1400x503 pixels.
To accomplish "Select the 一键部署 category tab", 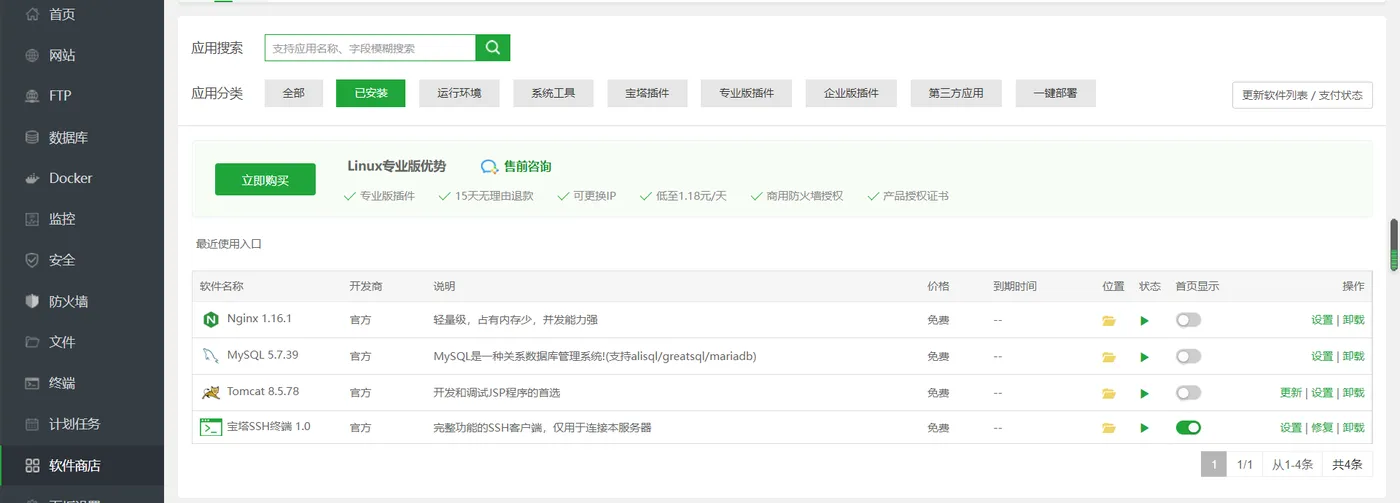I will coord(1055,93).
